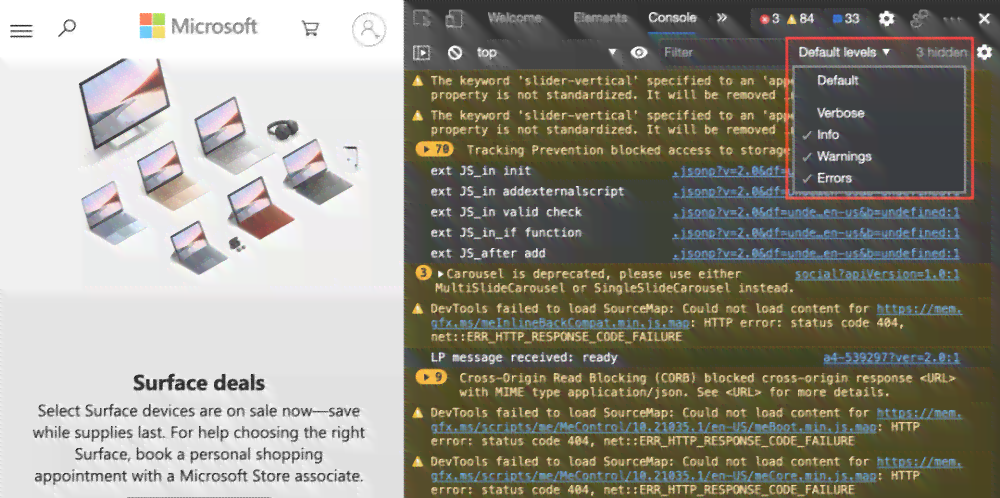Toggle the console sidebar
Image resolution: width=1000 pixels, height=498 pixels.
pos(422,53)
